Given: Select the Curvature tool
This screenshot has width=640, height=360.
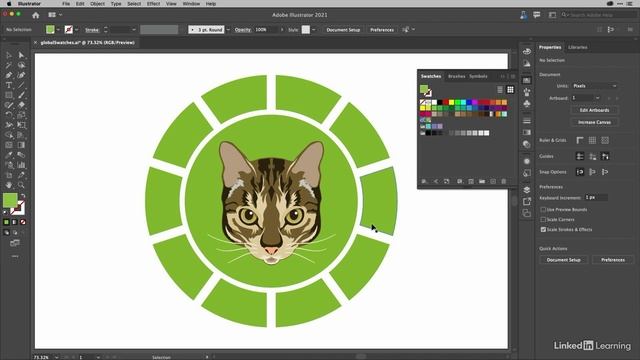Looking at the screenshot, I should pyautogui.click(x=21, y=75).
